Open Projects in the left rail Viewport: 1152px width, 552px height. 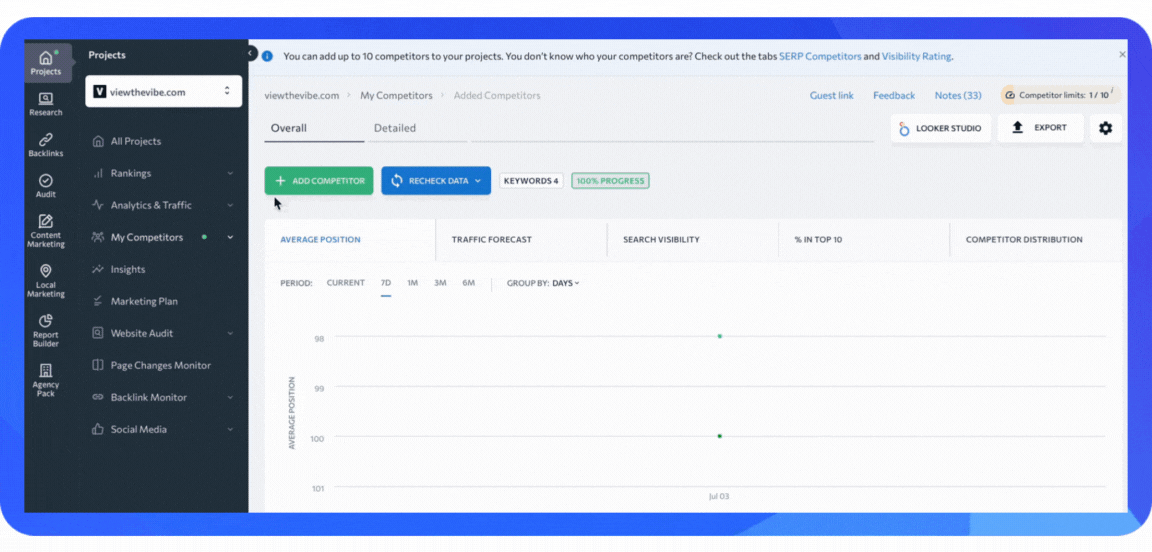(46, 62)
